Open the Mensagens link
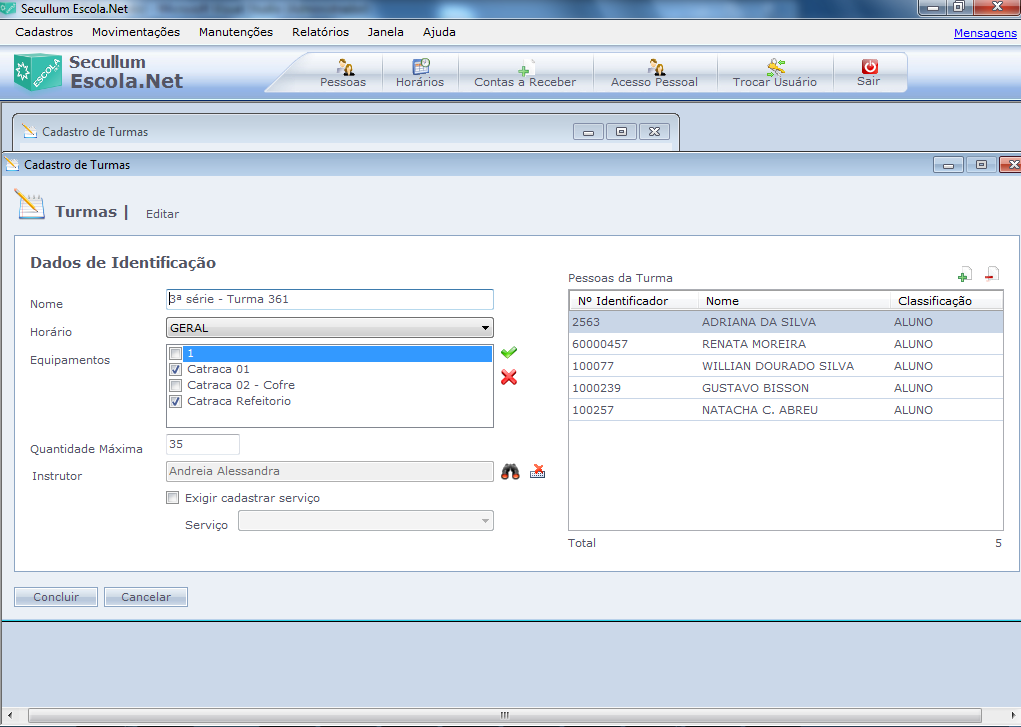The image size is (1021, 727). pyautogui.click(x=985, y=33)
